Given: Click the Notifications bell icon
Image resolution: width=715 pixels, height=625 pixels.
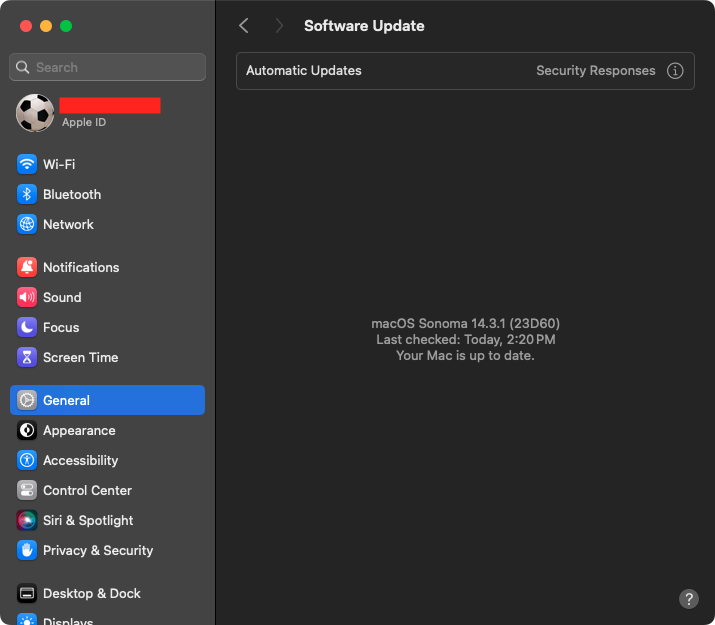Looking at the screenshot, I should (x=27, y=267).
